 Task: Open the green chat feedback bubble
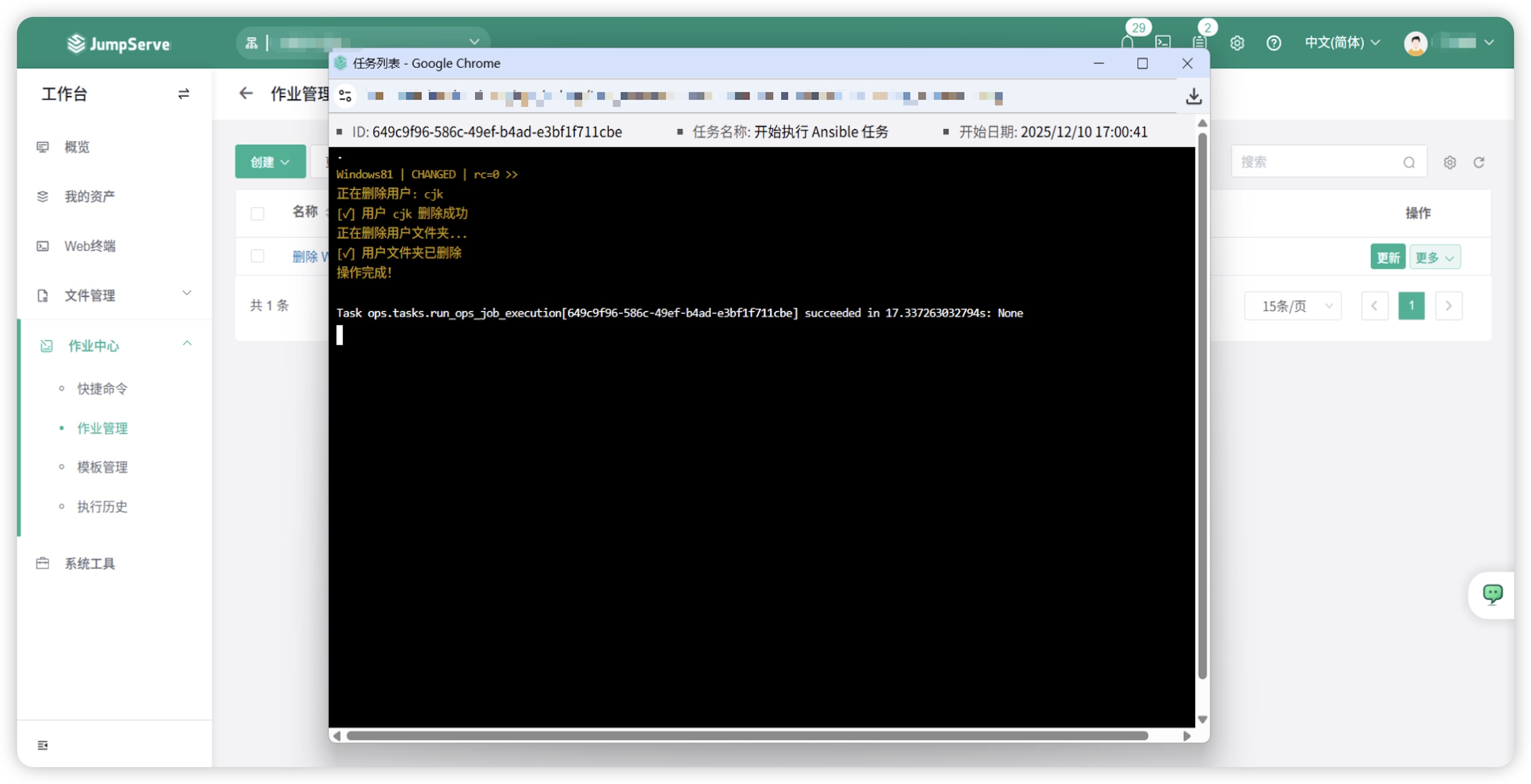tap(1492, 594)
